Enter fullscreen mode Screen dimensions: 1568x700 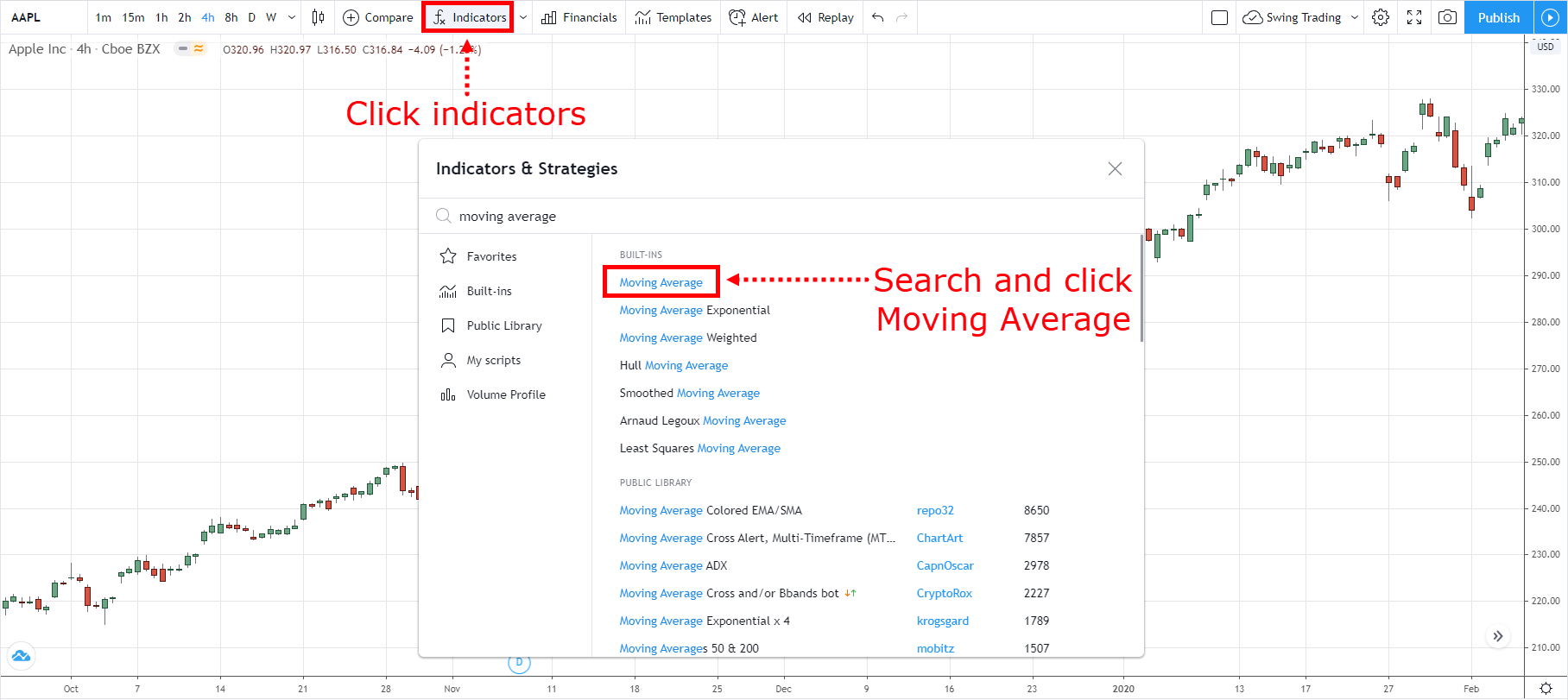click(x=1414, y=17)
